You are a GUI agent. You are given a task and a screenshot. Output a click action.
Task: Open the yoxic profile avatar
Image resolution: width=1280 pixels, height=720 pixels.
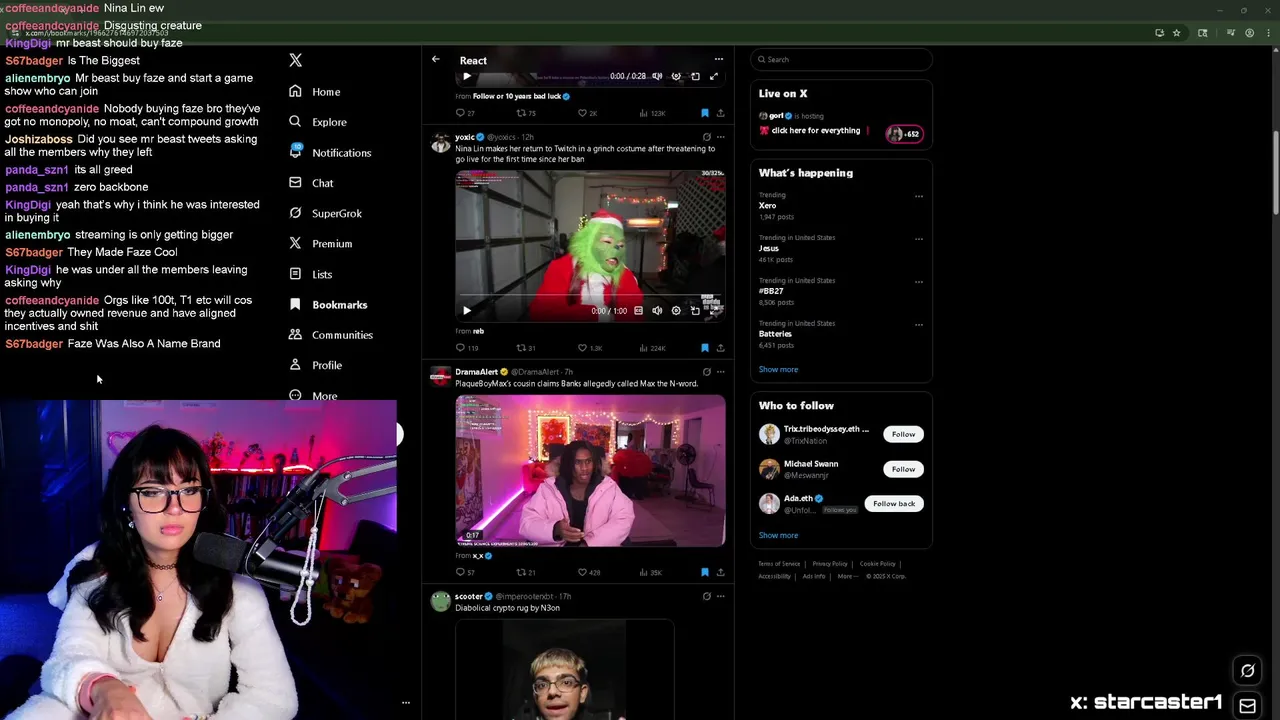pyautogui.click(x=440, y=142)
